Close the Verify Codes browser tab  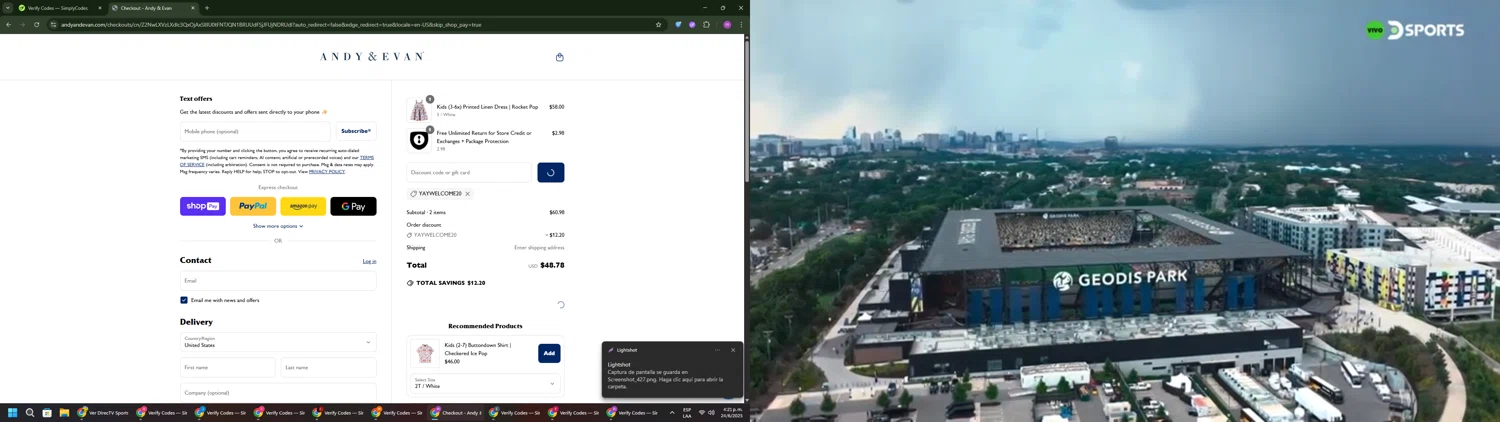(x=99, y=8)
